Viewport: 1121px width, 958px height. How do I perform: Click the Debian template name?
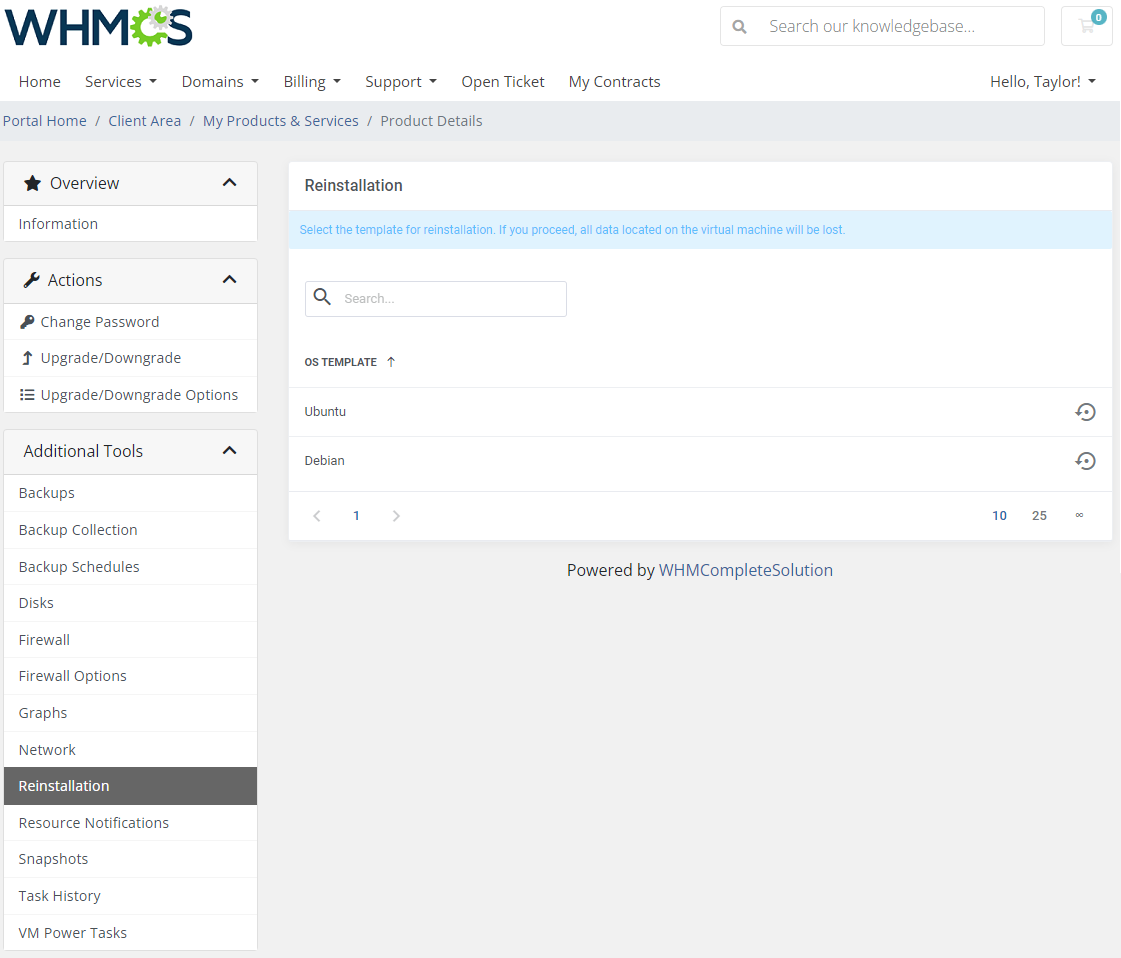[x=325, y=461]
